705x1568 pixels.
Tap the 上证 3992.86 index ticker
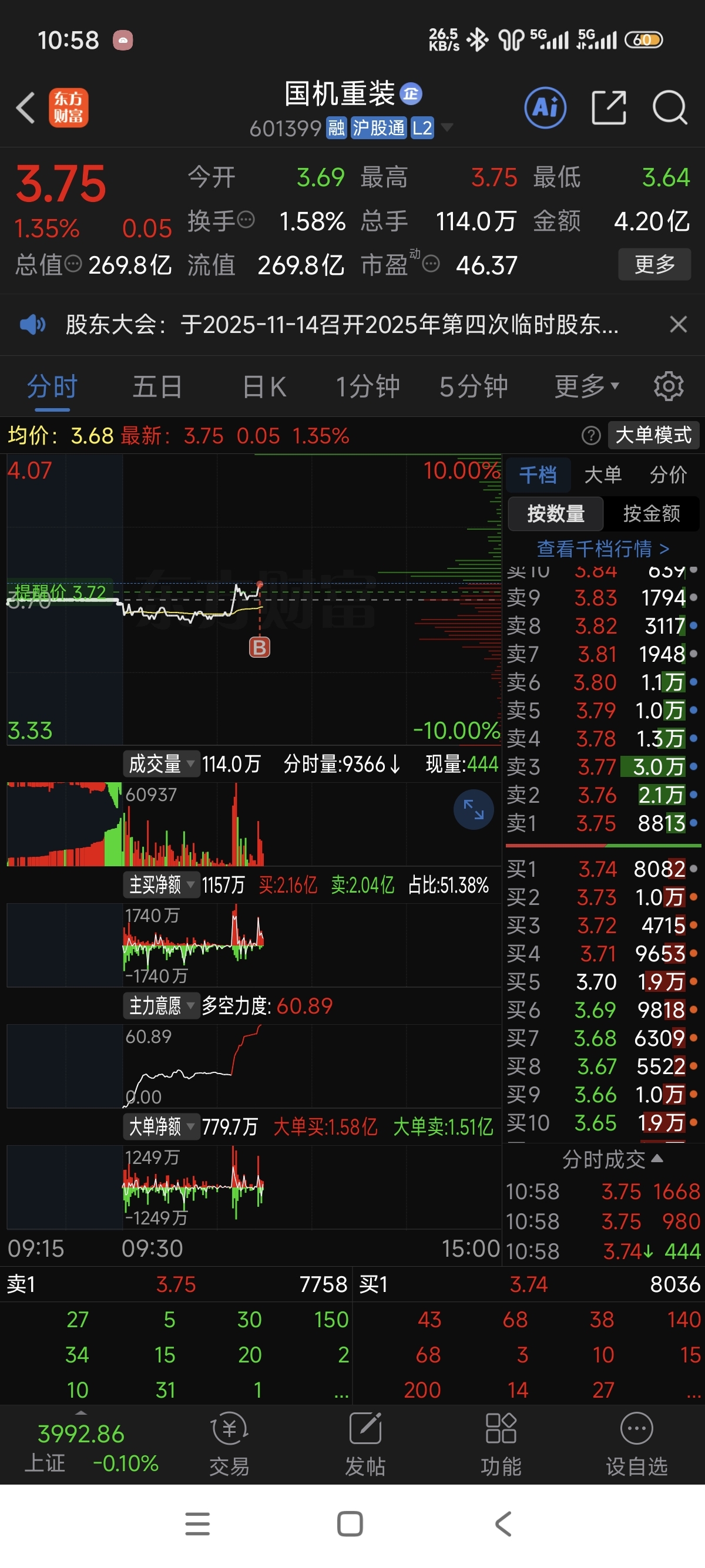click(x=91, y=1448)
